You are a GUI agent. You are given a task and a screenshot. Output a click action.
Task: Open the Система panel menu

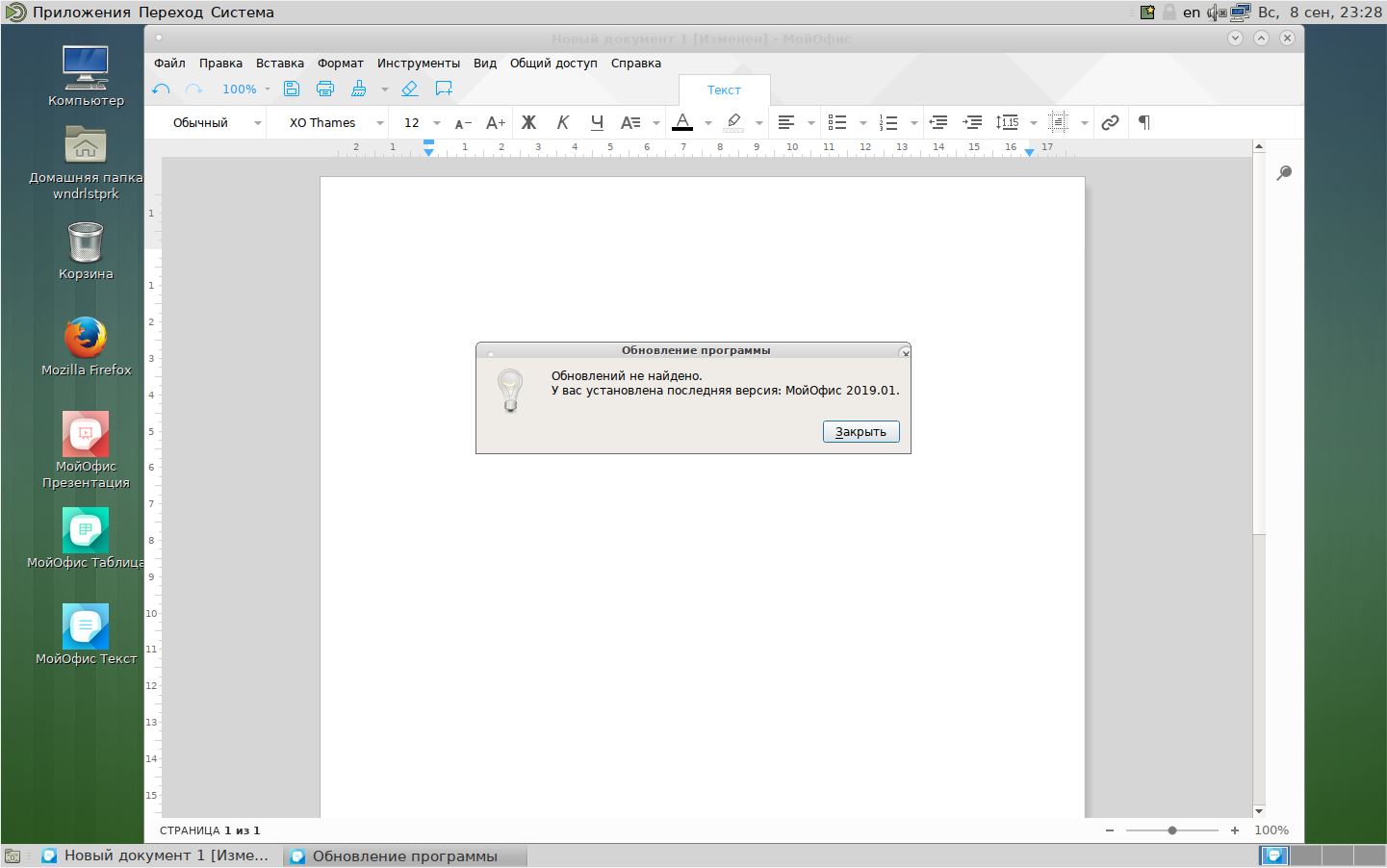(x=243, y=13)
